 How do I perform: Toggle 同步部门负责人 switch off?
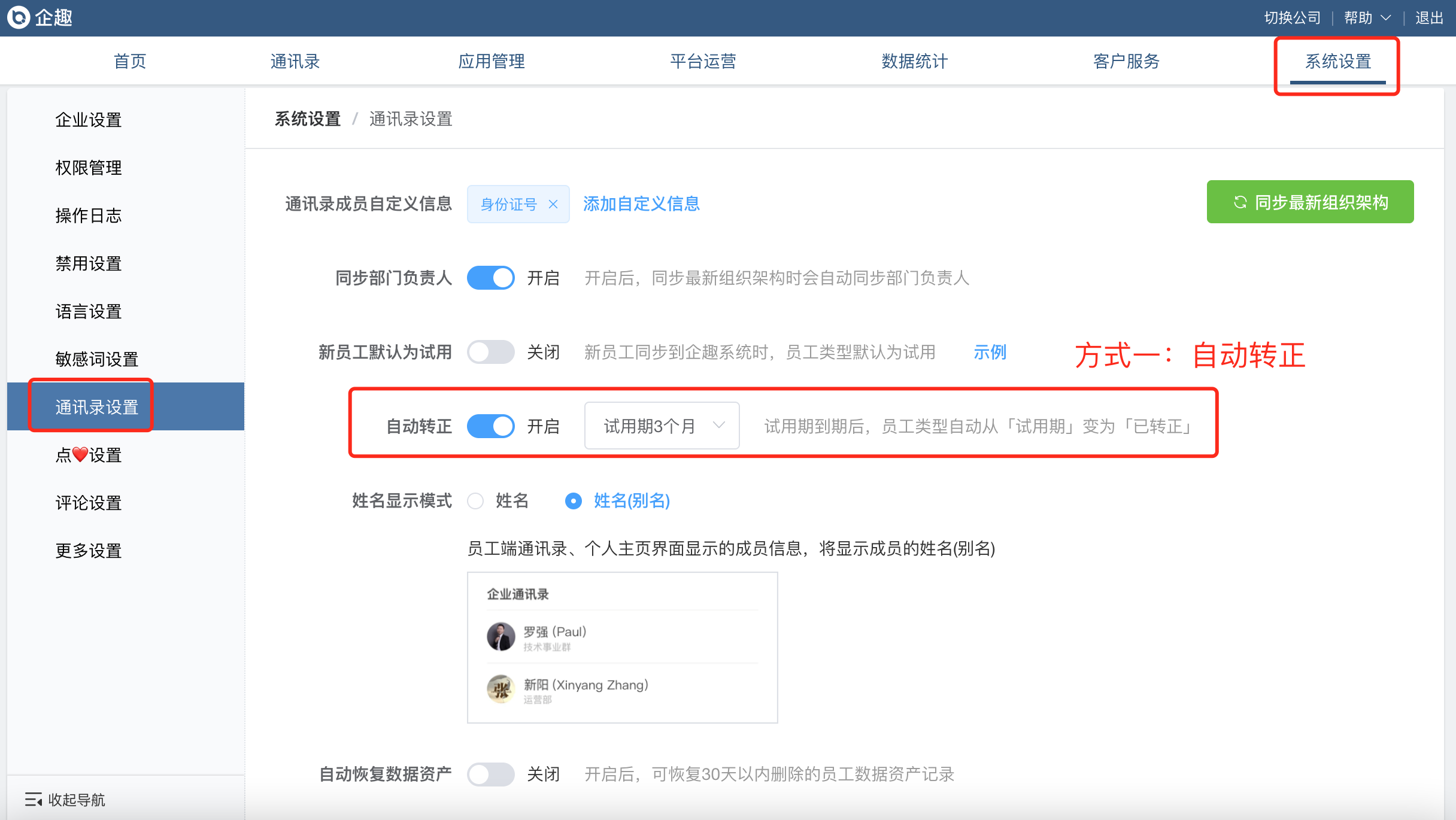[x=490, y=278]
